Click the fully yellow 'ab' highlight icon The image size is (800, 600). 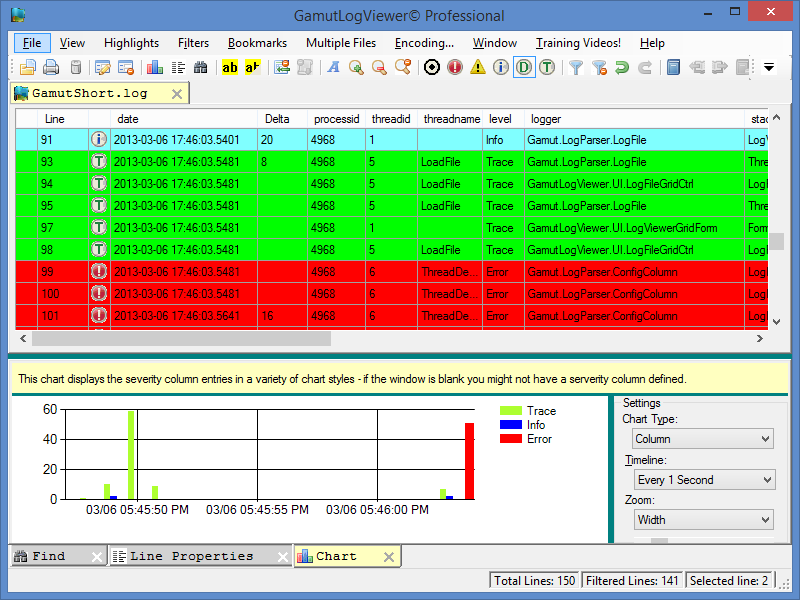(230, 67)
